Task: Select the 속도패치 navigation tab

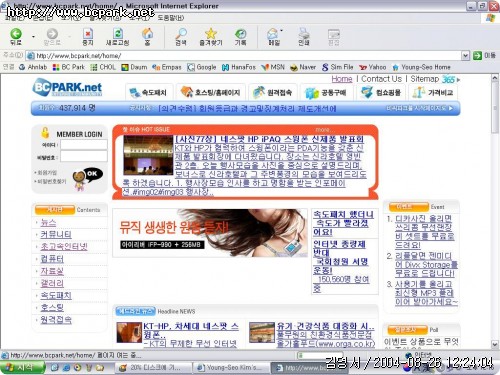Action: (x=149, y=92)
